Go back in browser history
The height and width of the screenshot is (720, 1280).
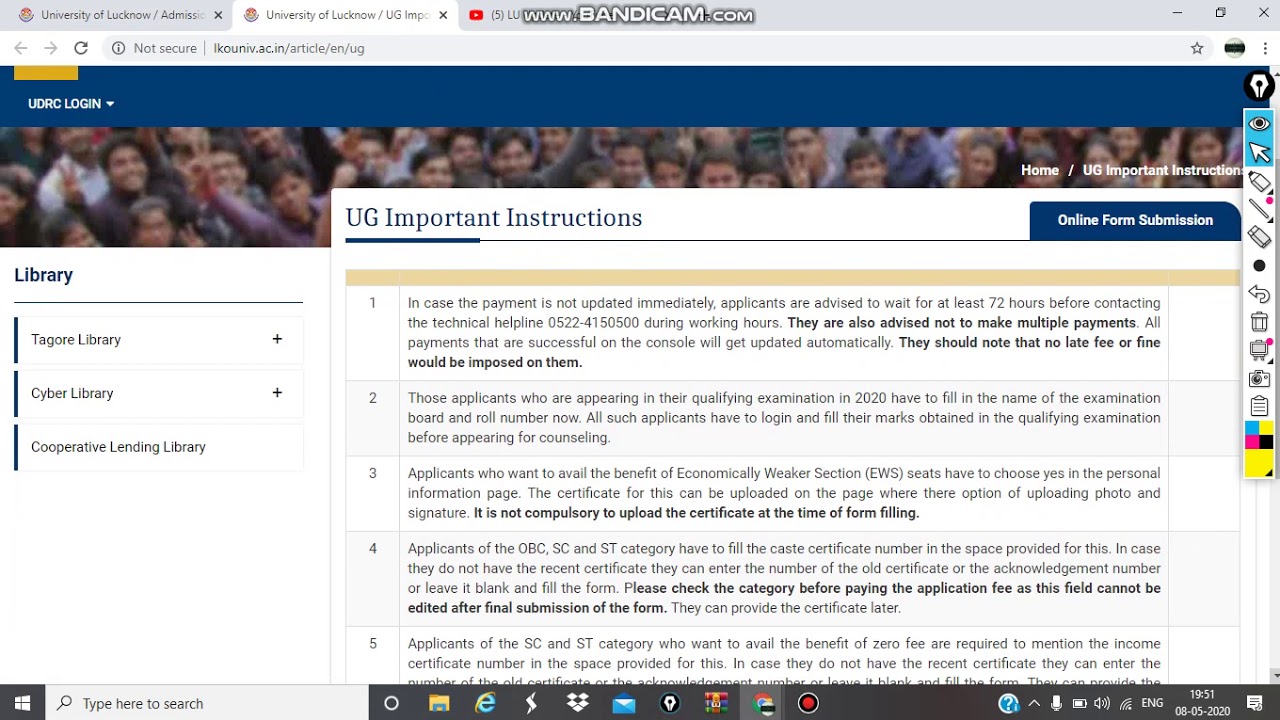click(21, 48)
